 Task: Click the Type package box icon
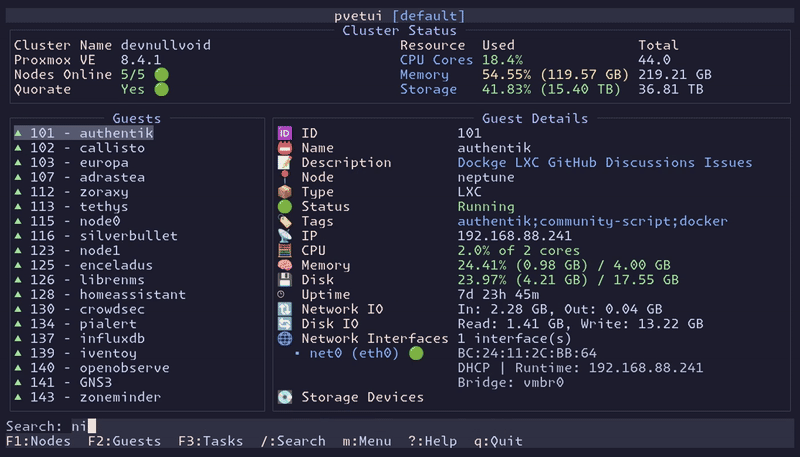point(285,192)
